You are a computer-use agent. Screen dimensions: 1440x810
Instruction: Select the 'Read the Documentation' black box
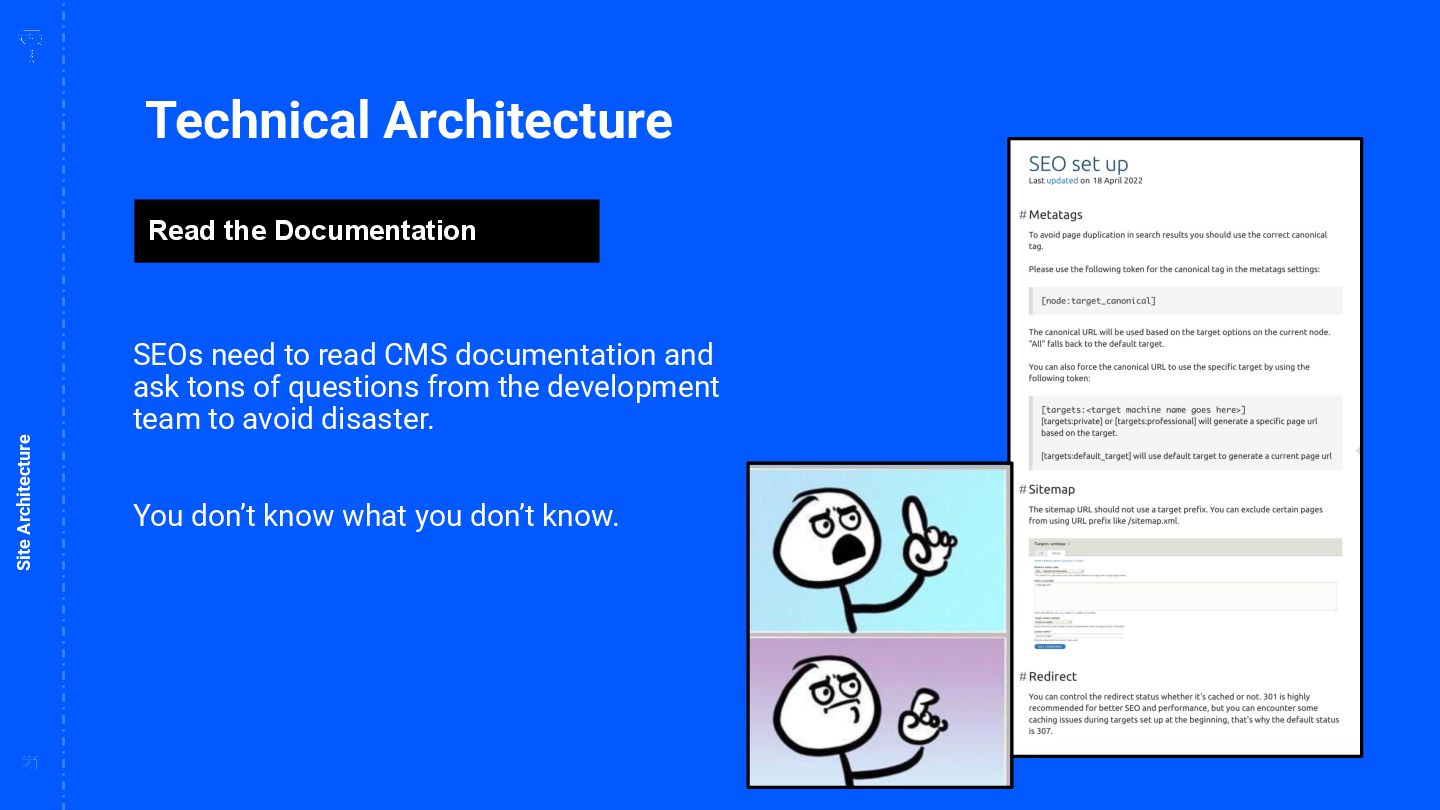(367, 231)
